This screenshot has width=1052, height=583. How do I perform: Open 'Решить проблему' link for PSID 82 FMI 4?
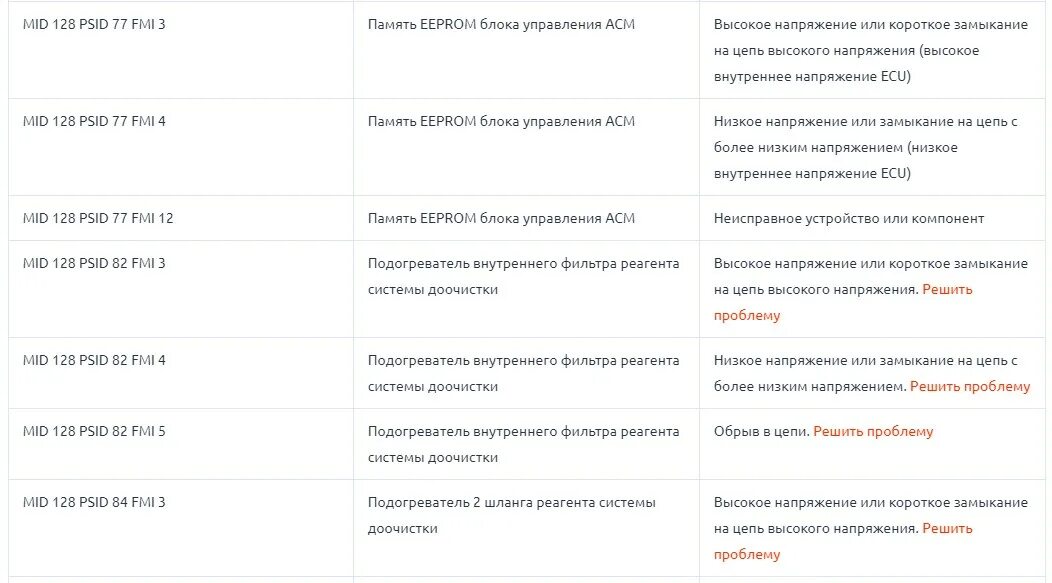click(x=969, y=386)
